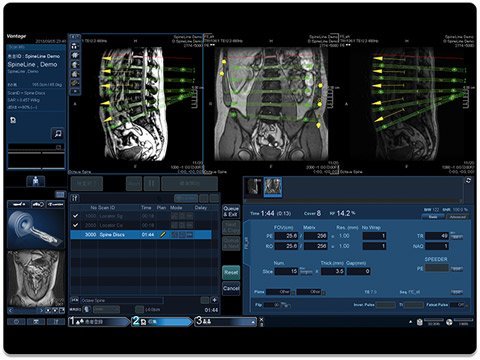Image resolution: width=480 pixels, height=360 pixels.
Task: Click the Queue & Exit button
Action: point(231,212)
